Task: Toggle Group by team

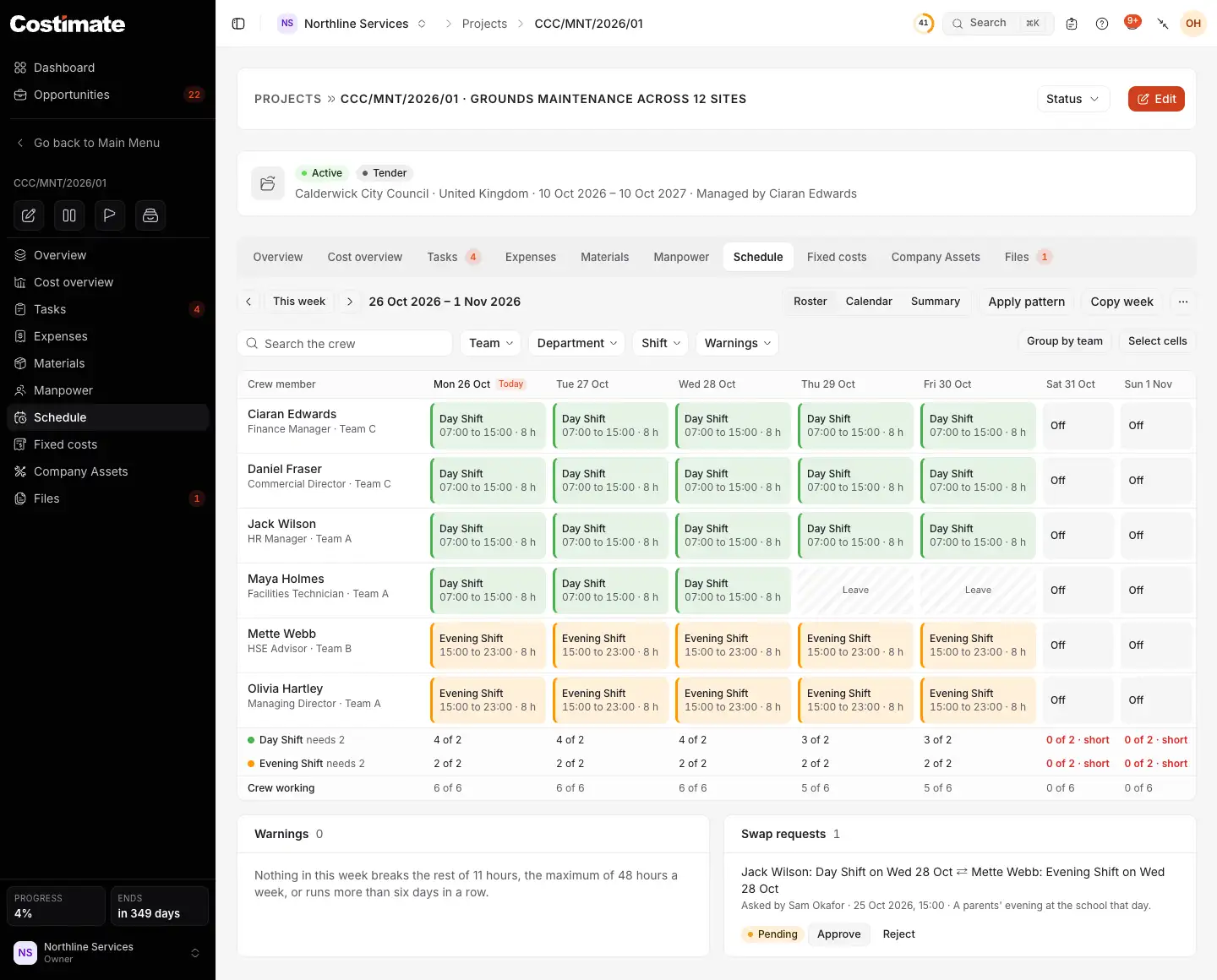Action: (x=1065, y=341)
